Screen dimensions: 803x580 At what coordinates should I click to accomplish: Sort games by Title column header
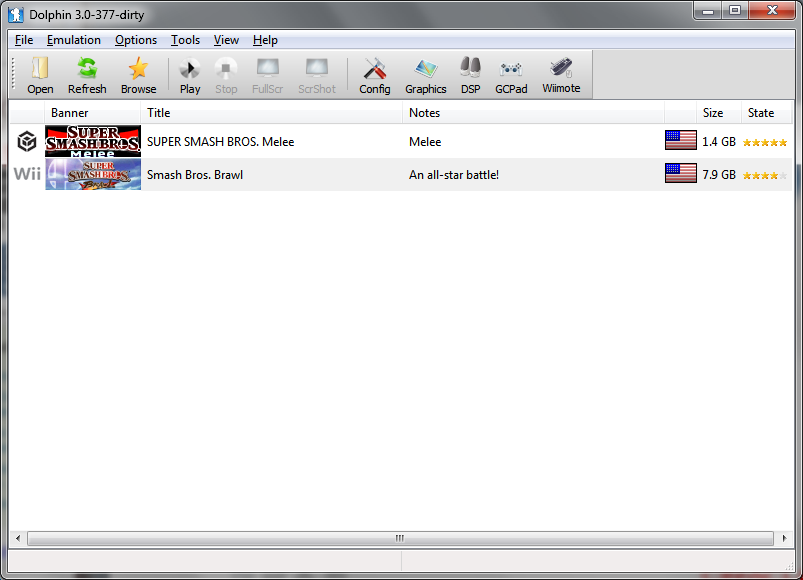[272, 113]
